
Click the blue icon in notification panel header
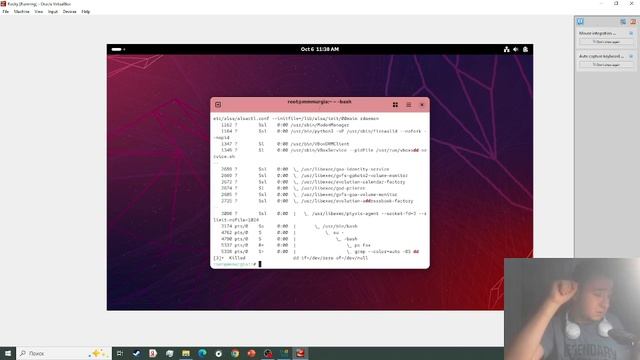coord(623,22)
